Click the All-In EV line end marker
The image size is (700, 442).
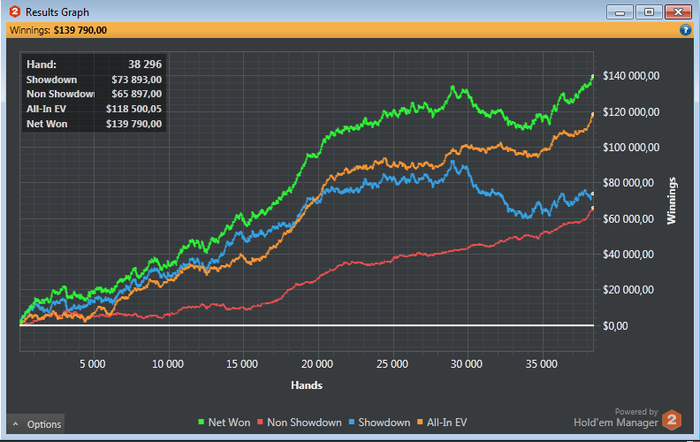593,114
